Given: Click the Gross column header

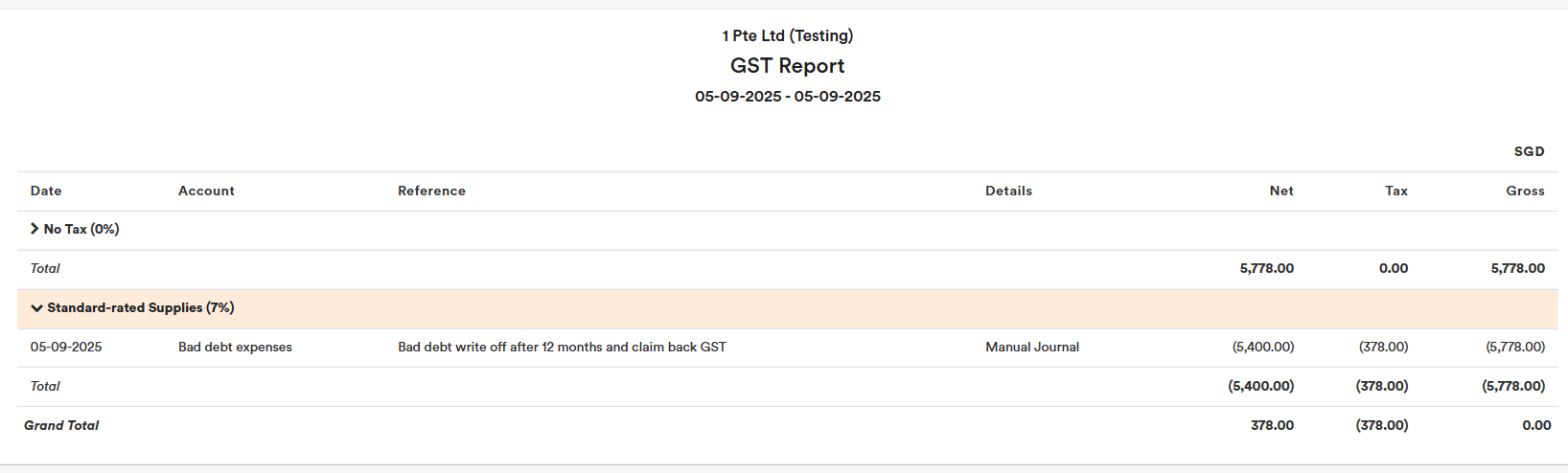Looking at the screenshot, I should click(x=1525, y=191).
